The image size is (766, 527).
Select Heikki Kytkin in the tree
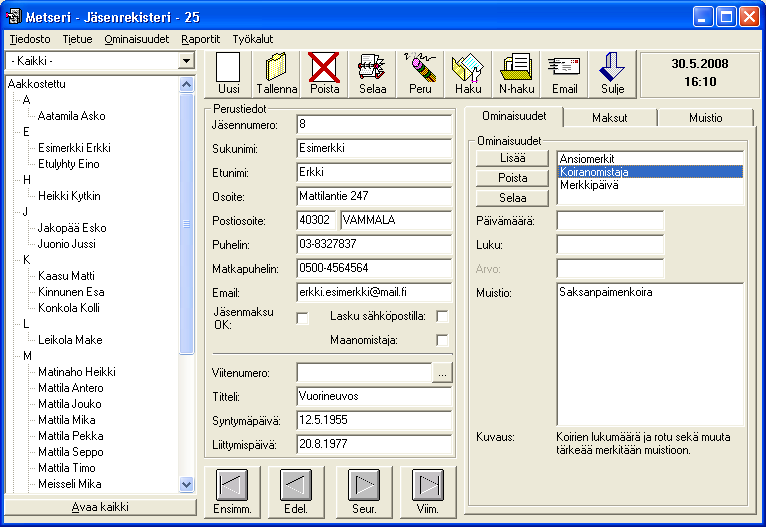pyautogui.click(x=69, y=196)
